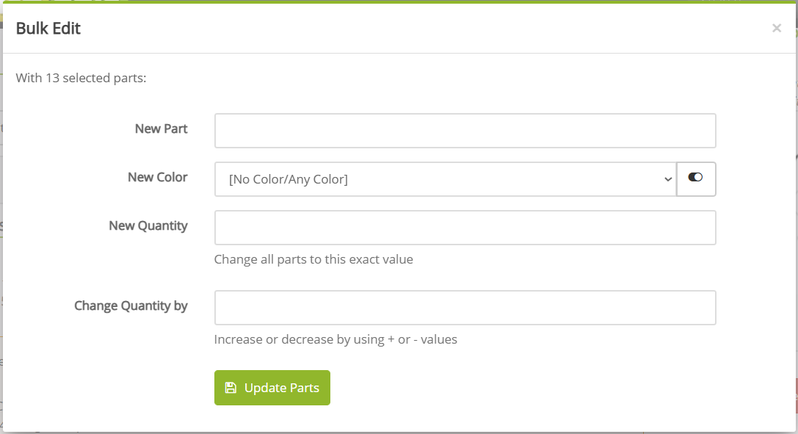Select the [No Color/Any Color] option text
Image resolution: width=798 pixels, height=434 pixels.
(288, 180)
